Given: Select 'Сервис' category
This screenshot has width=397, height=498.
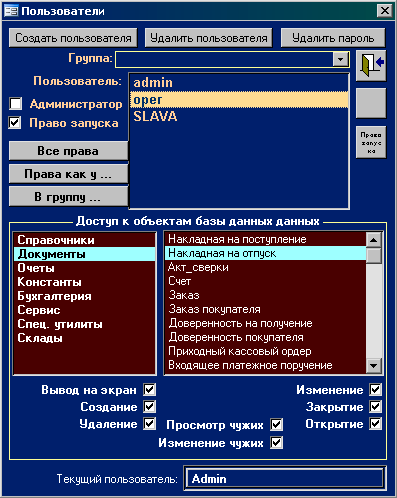Looking at the screenshot, I should click(84, 310).
